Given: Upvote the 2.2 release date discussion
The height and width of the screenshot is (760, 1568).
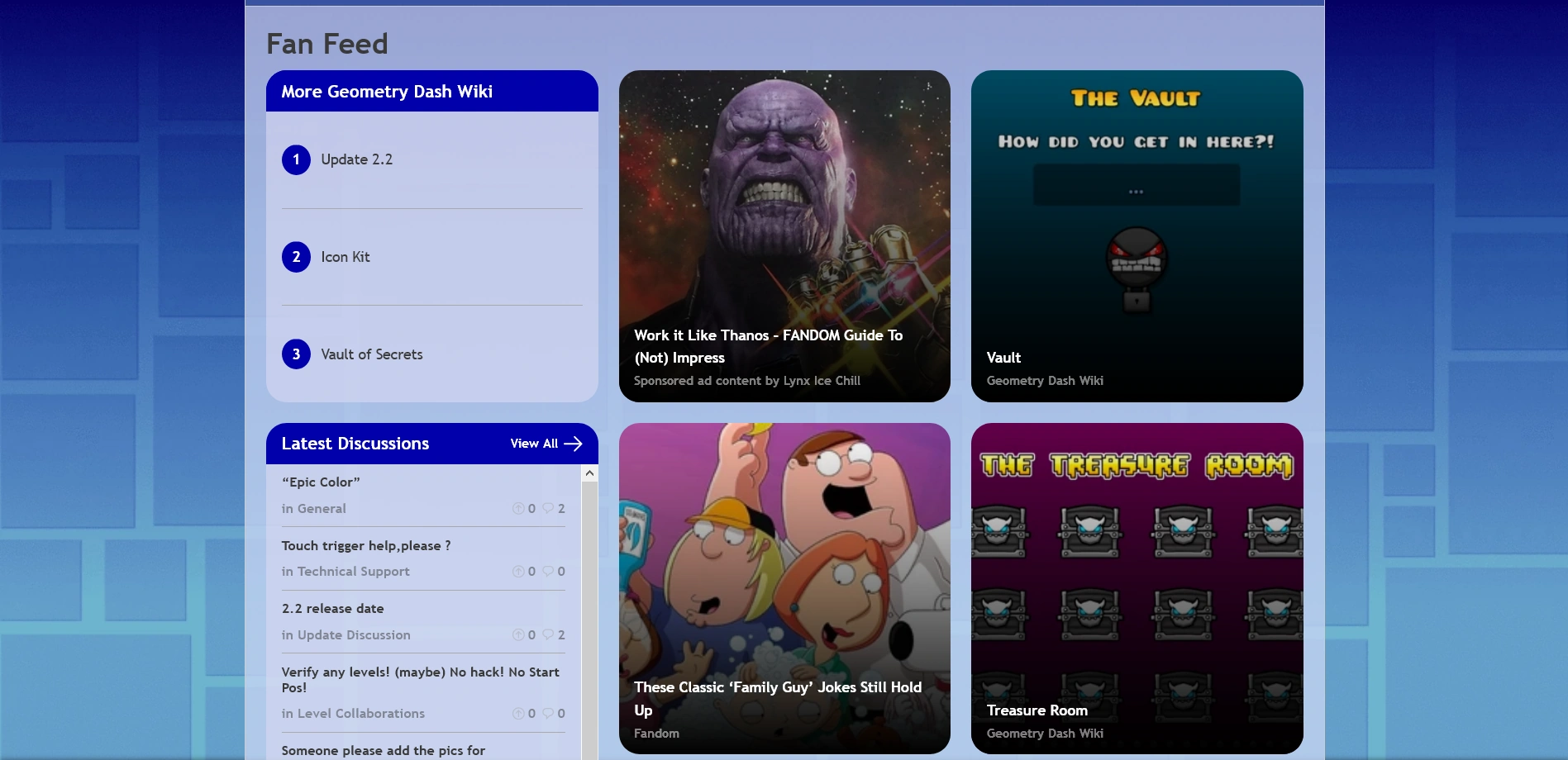Looking at the screenshot, I should pos(518,635).
